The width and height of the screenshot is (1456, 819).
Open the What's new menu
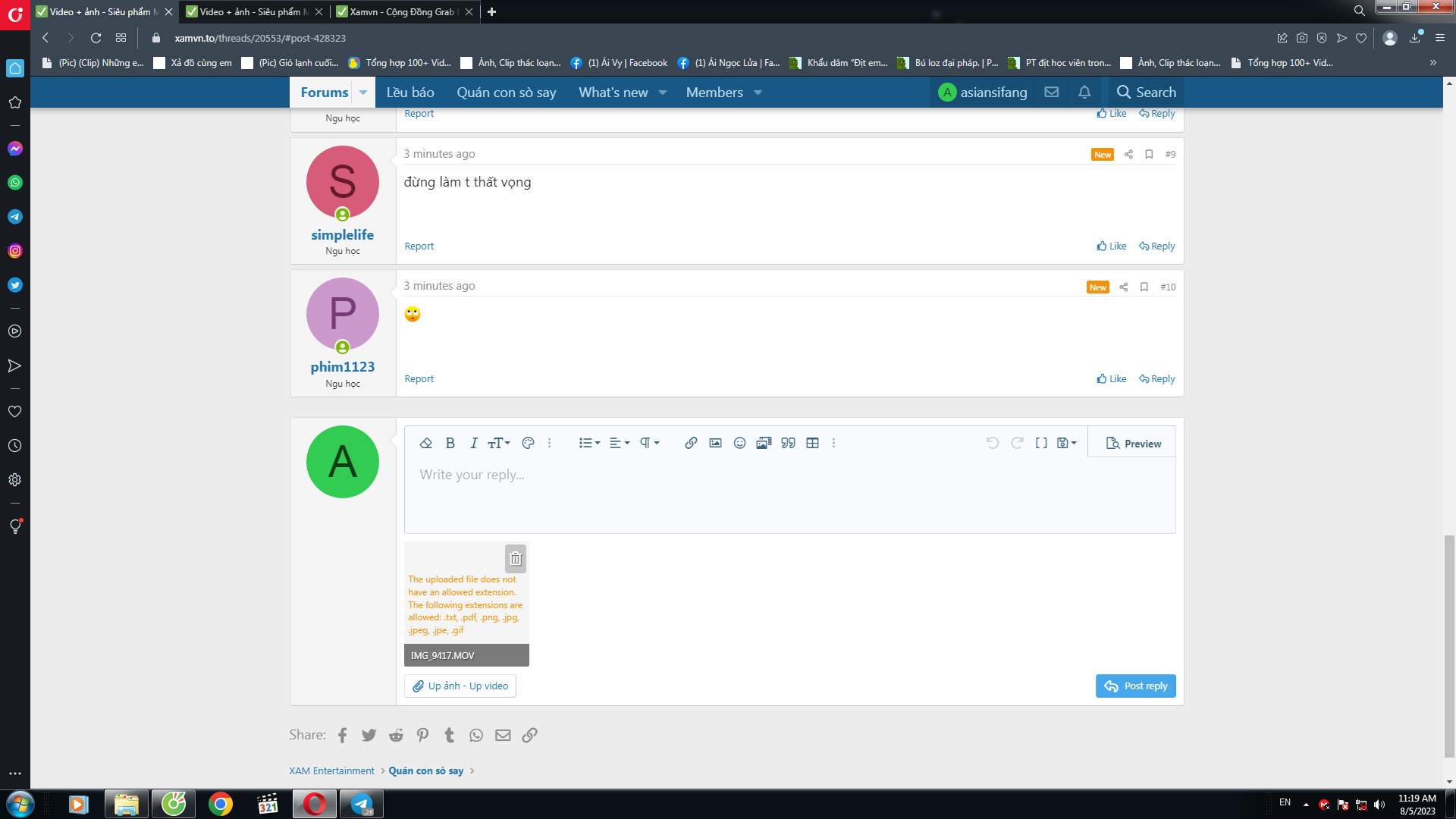[x=613, y=92]
